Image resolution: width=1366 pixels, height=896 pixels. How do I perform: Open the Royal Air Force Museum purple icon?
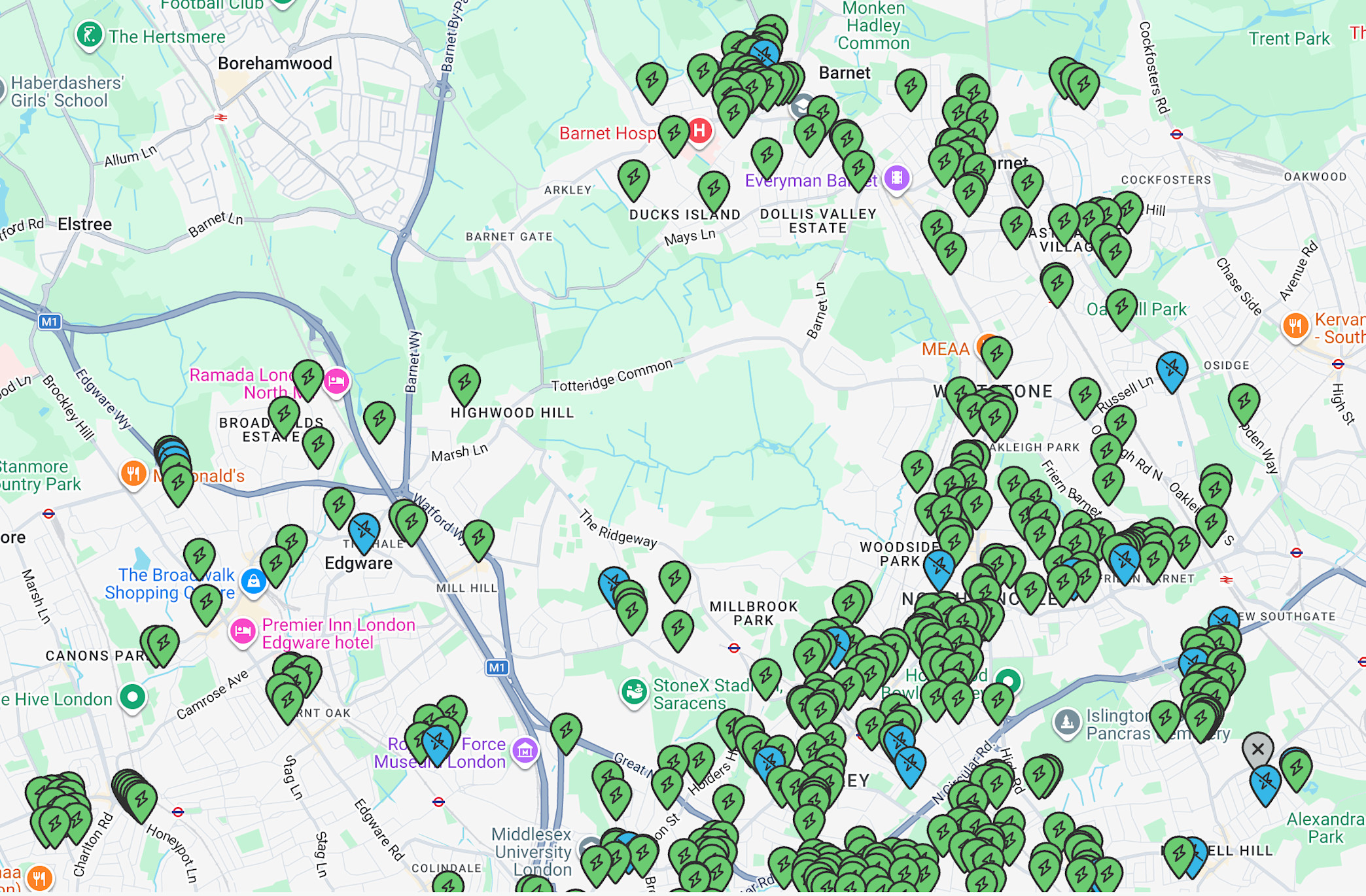tap(525, 751)
